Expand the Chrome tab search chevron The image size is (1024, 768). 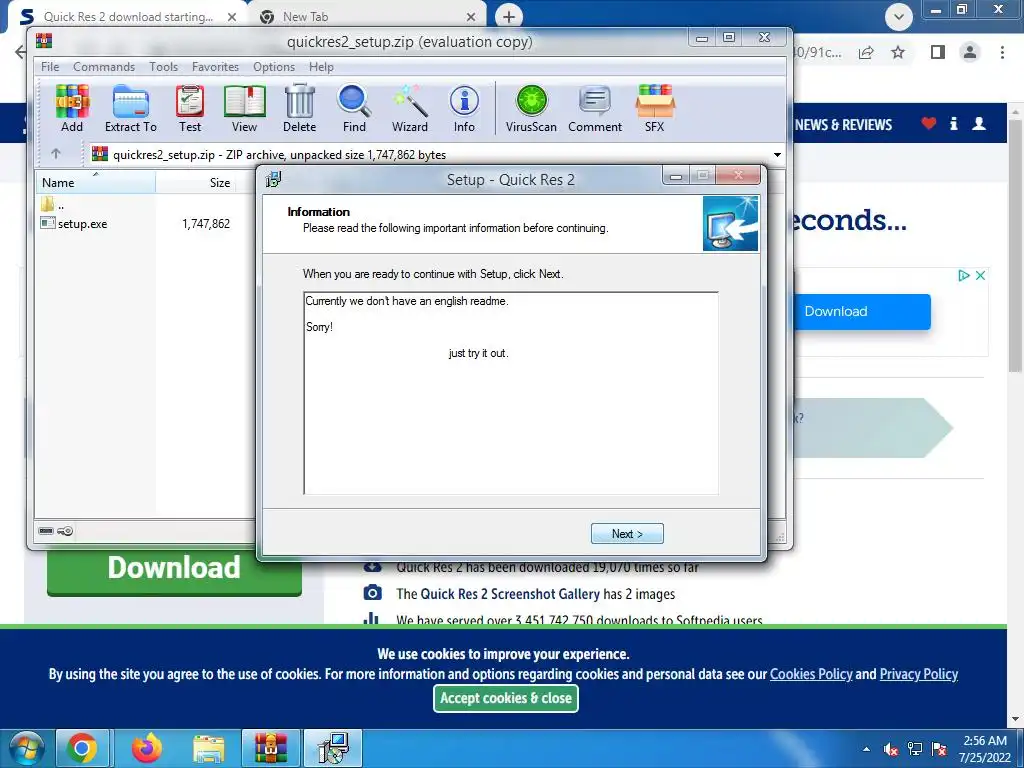(899, 17)
